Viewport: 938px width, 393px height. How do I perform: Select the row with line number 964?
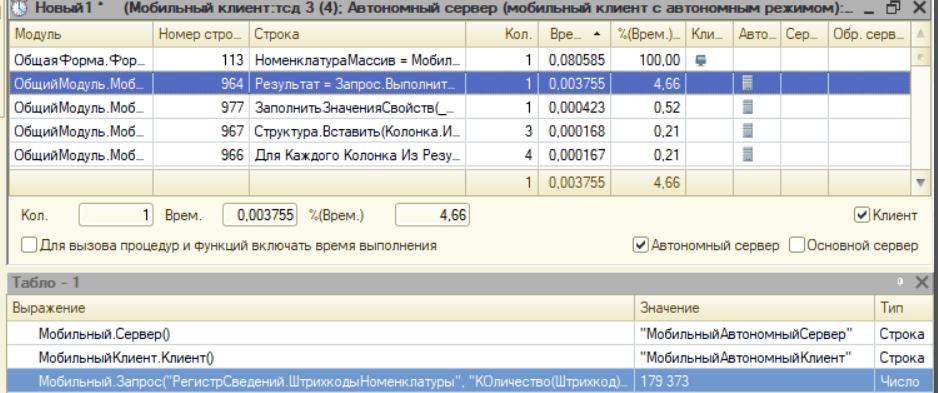tap(460, 84)
